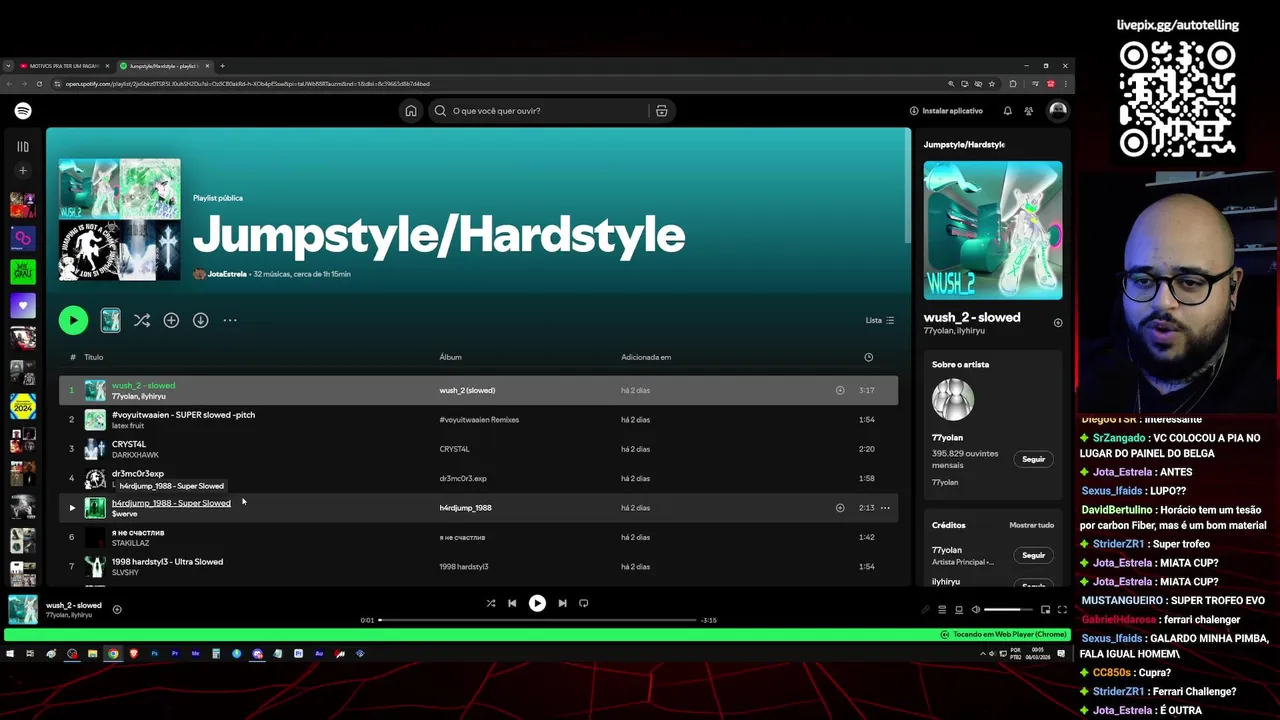Toggle repeat in bottom player

tap(584, 603)
